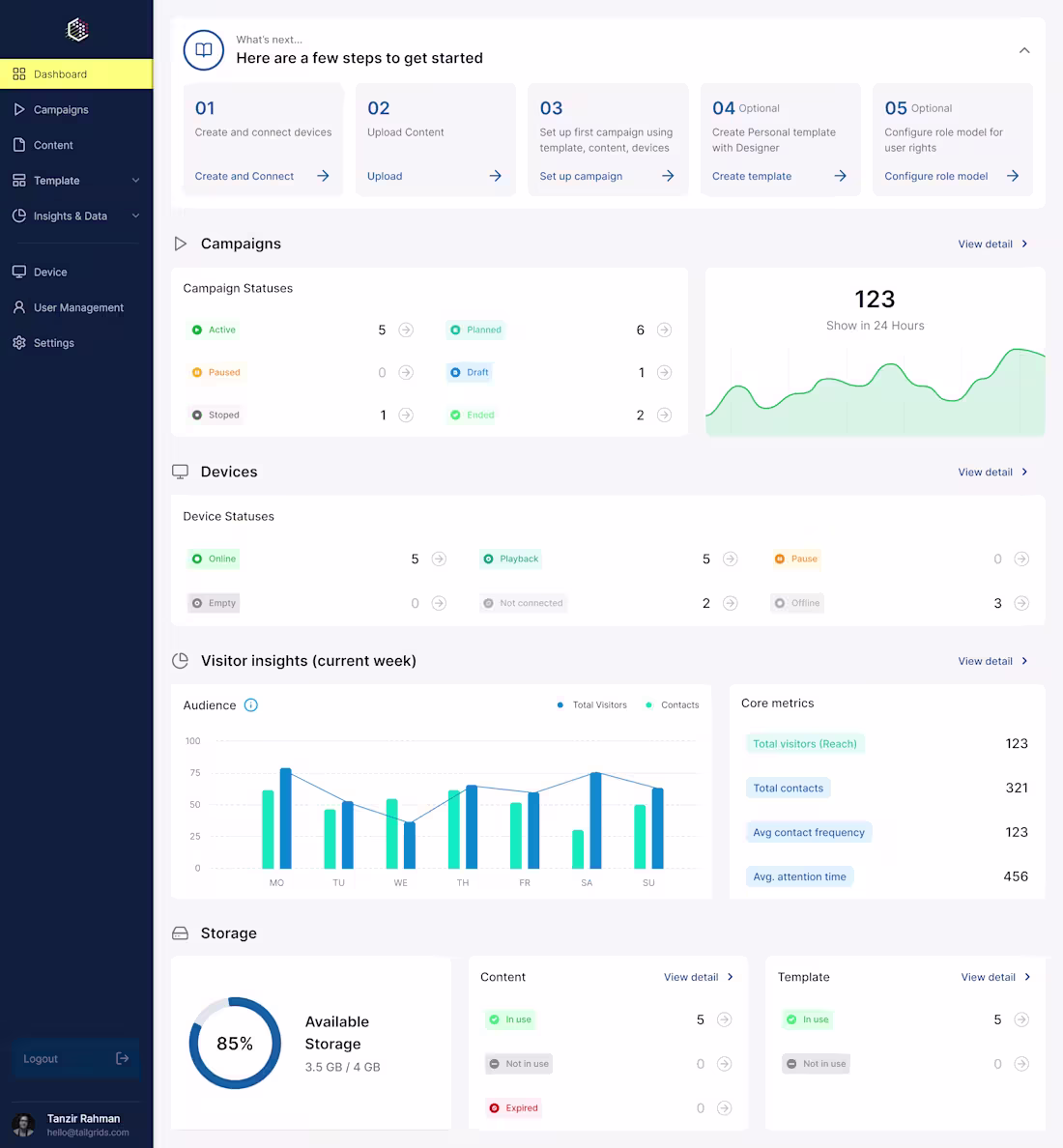Expand the Template menu in the sidebar

tap(135, 180)
